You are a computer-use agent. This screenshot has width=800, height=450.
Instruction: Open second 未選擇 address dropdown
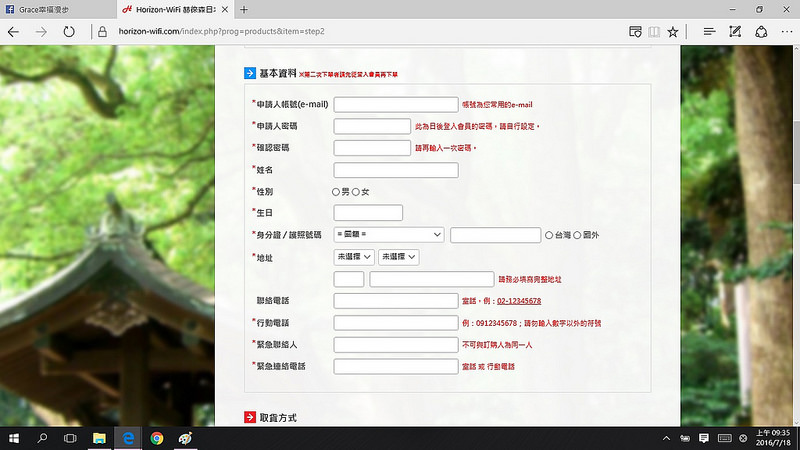(x=398, y=257)
